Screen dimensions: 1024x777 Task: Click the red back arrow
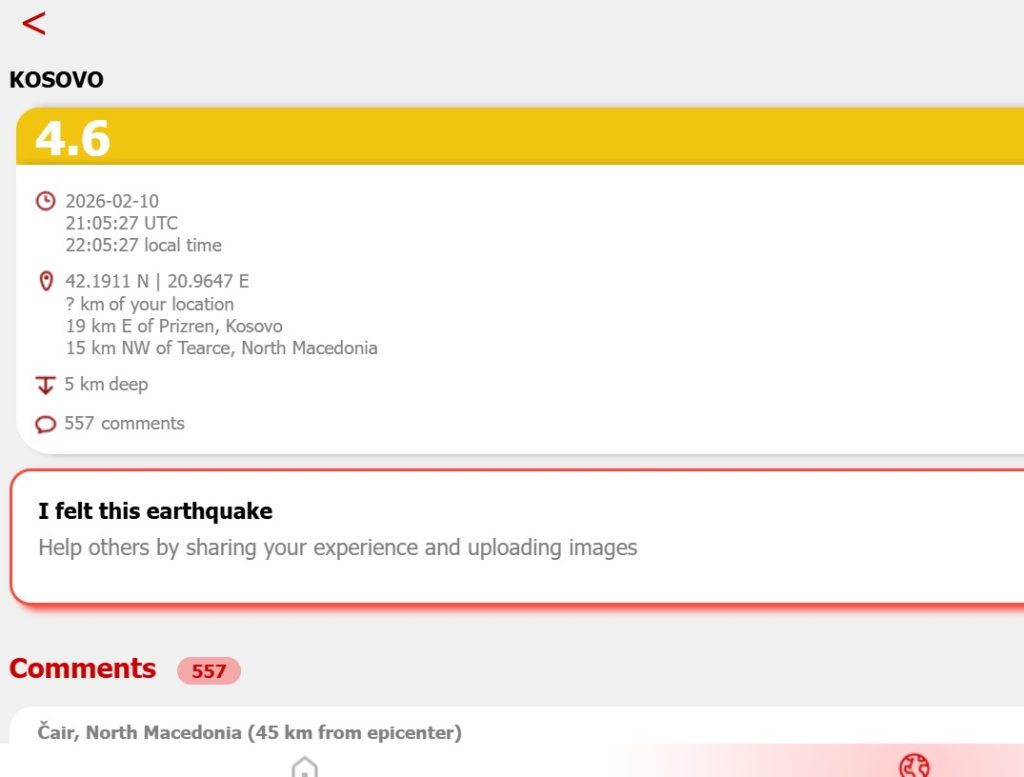click(x=34, y=24)
